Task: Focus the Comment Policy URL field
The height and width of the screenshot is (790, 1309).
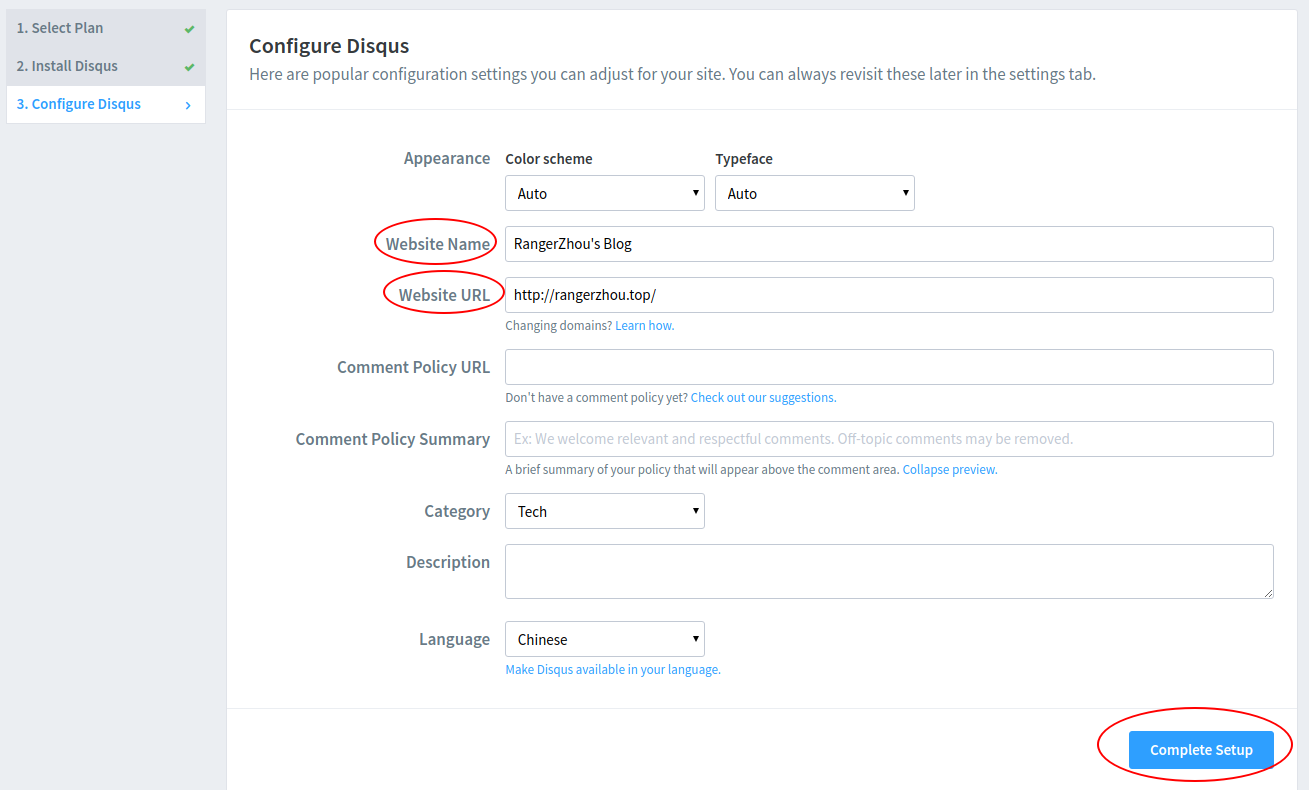Action: pyautogui.click(x=889, y=367)
